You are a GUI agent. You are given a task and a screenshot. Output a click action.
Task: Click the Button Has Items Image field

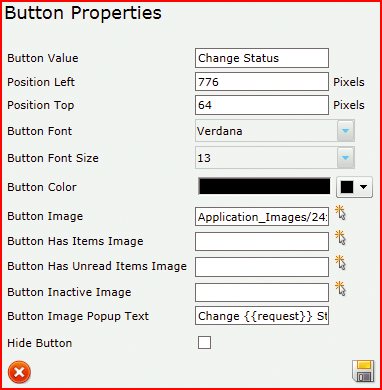262,241
